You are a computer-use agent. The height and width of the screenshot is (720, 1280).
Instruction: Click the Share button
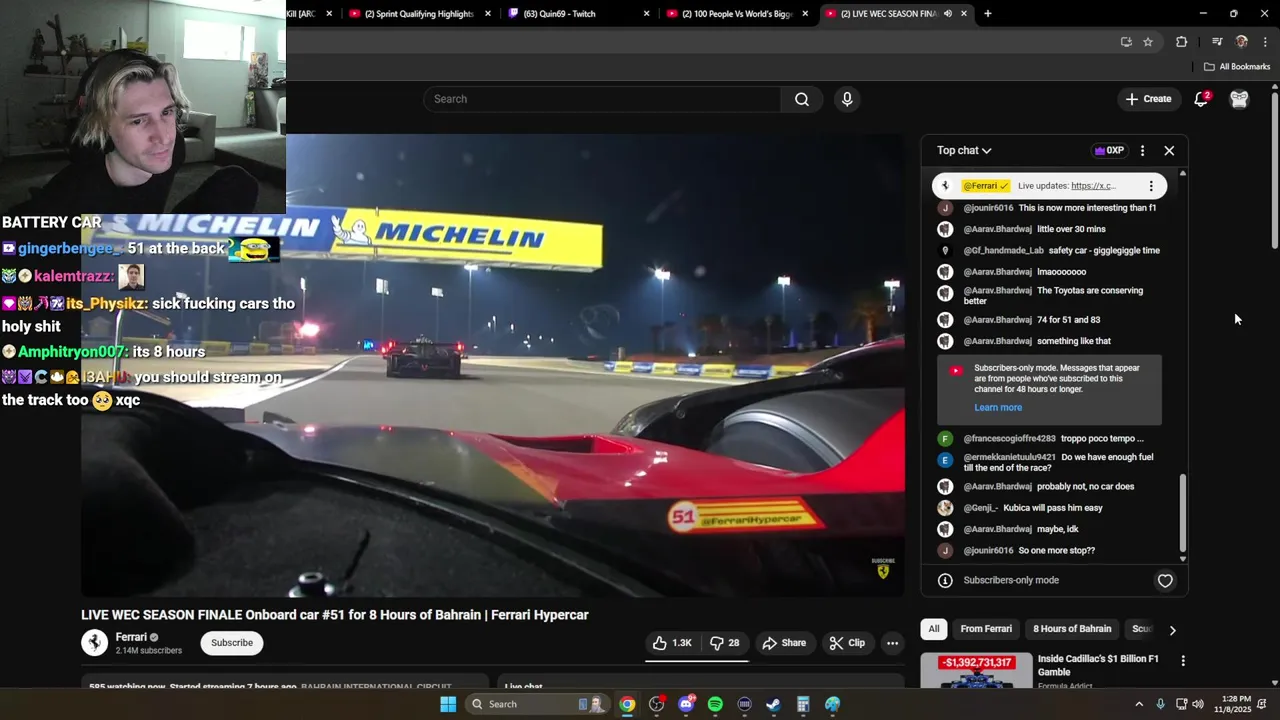[x=784, y=643]
